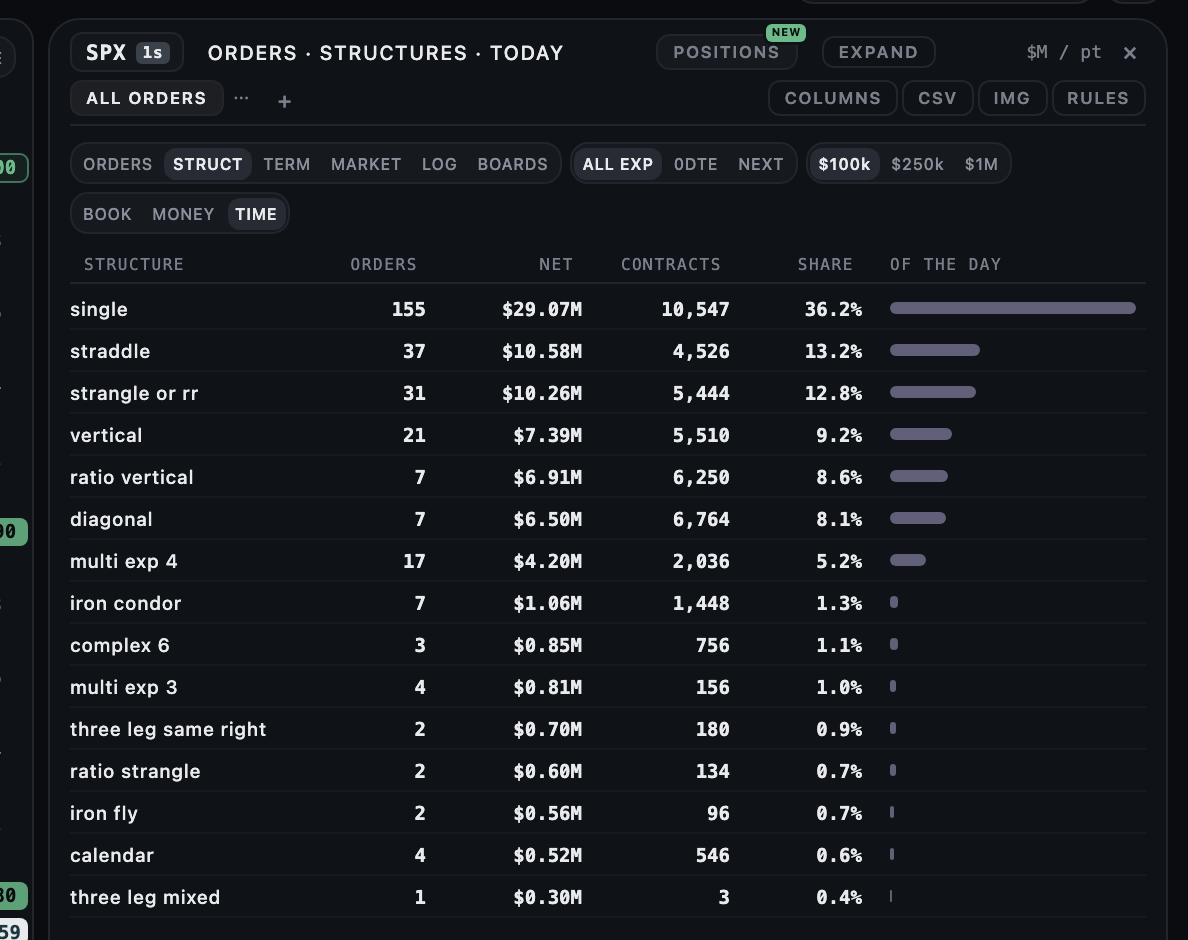Select the calendar structure row

(608, 855)
